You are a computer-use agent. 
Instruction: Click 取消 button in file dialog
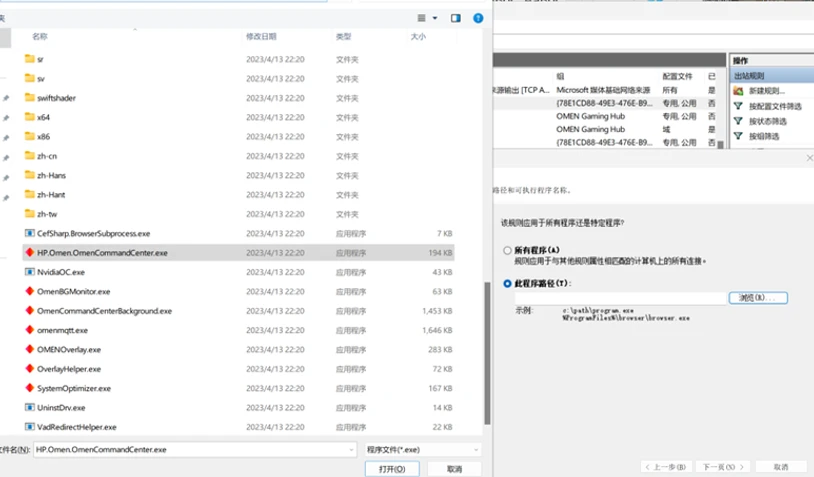click(x=454, y=469)
